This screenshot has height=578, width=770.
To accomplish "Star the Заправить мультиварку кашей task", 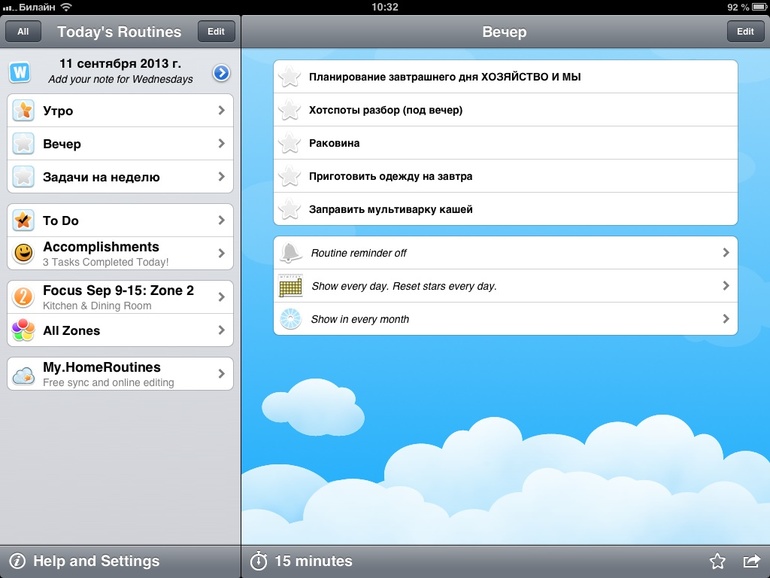I will tap(289, 209).
